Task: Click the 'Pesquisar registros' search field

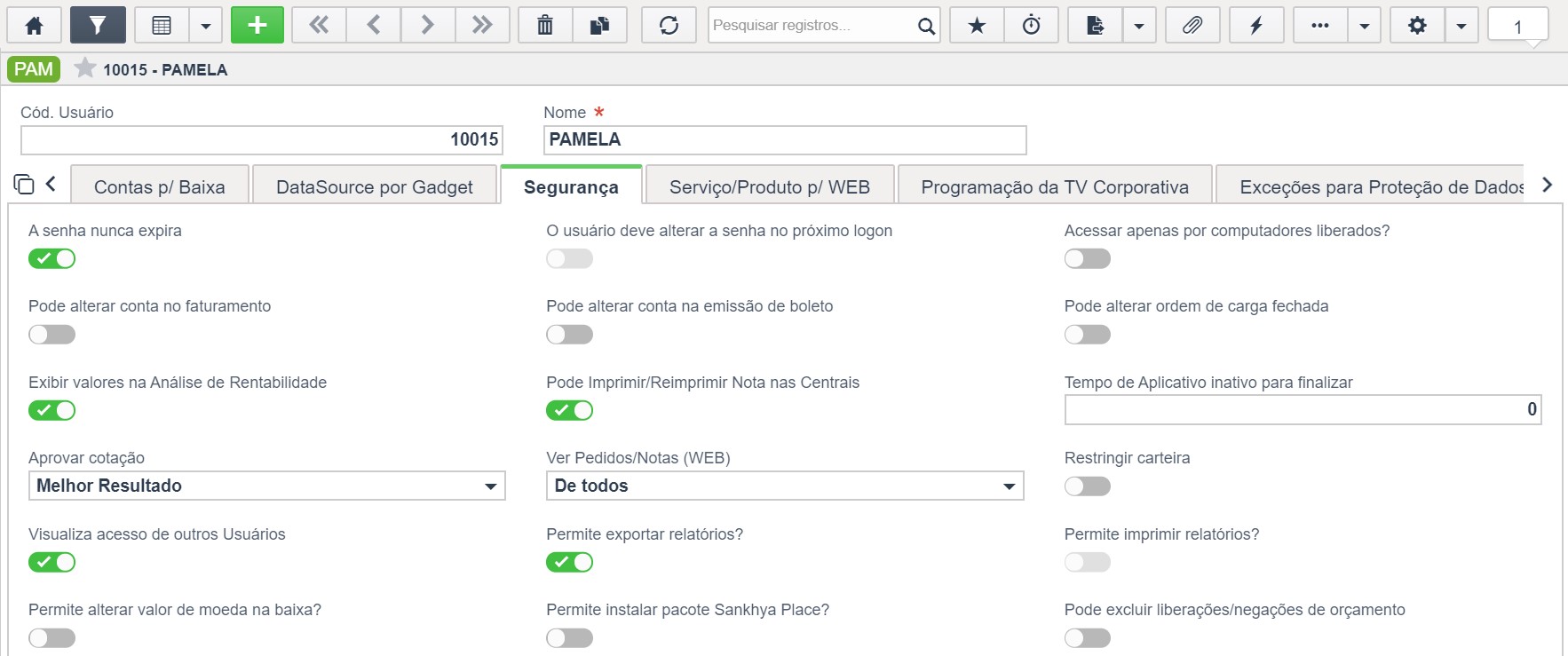Action: 811,26
